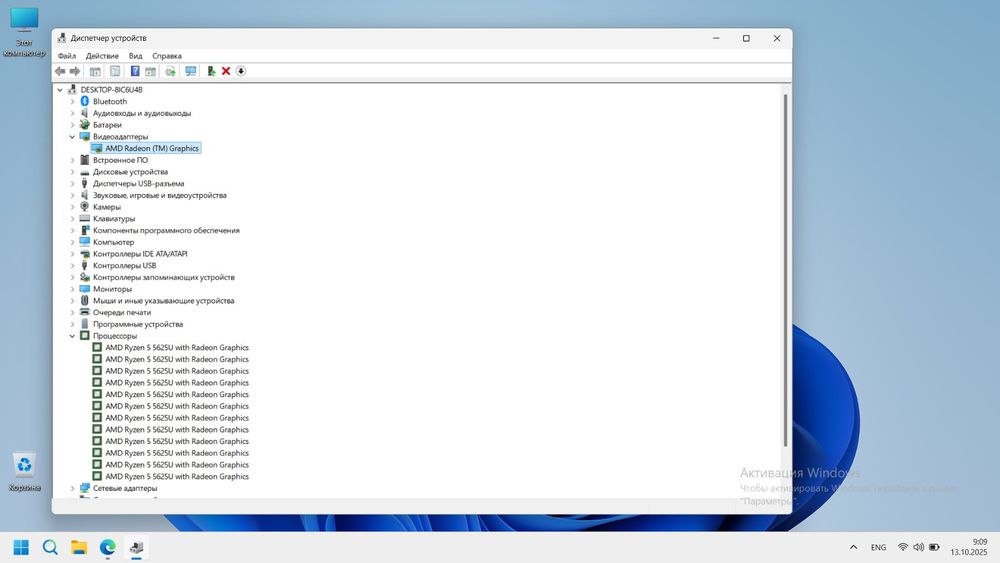Open the Файл menu
The width and height of the screenshot is (1000, 563).
(x=66, y=56)
